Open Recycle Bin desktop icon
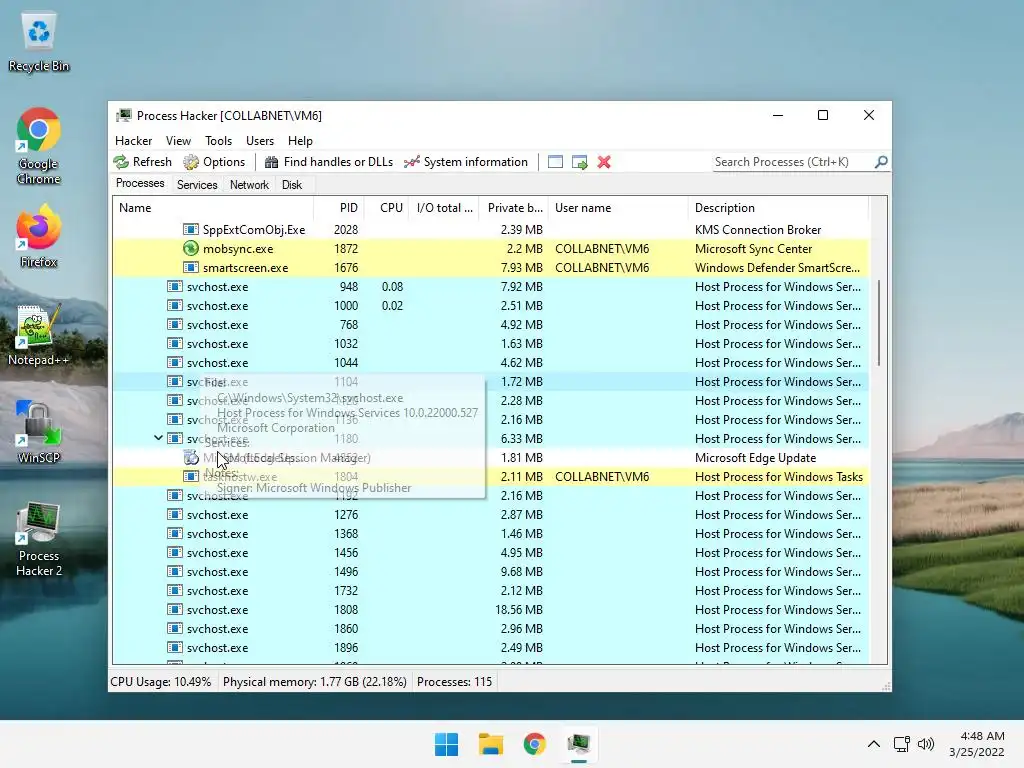This screenshot has width=1024, height=768. (39, 42)
